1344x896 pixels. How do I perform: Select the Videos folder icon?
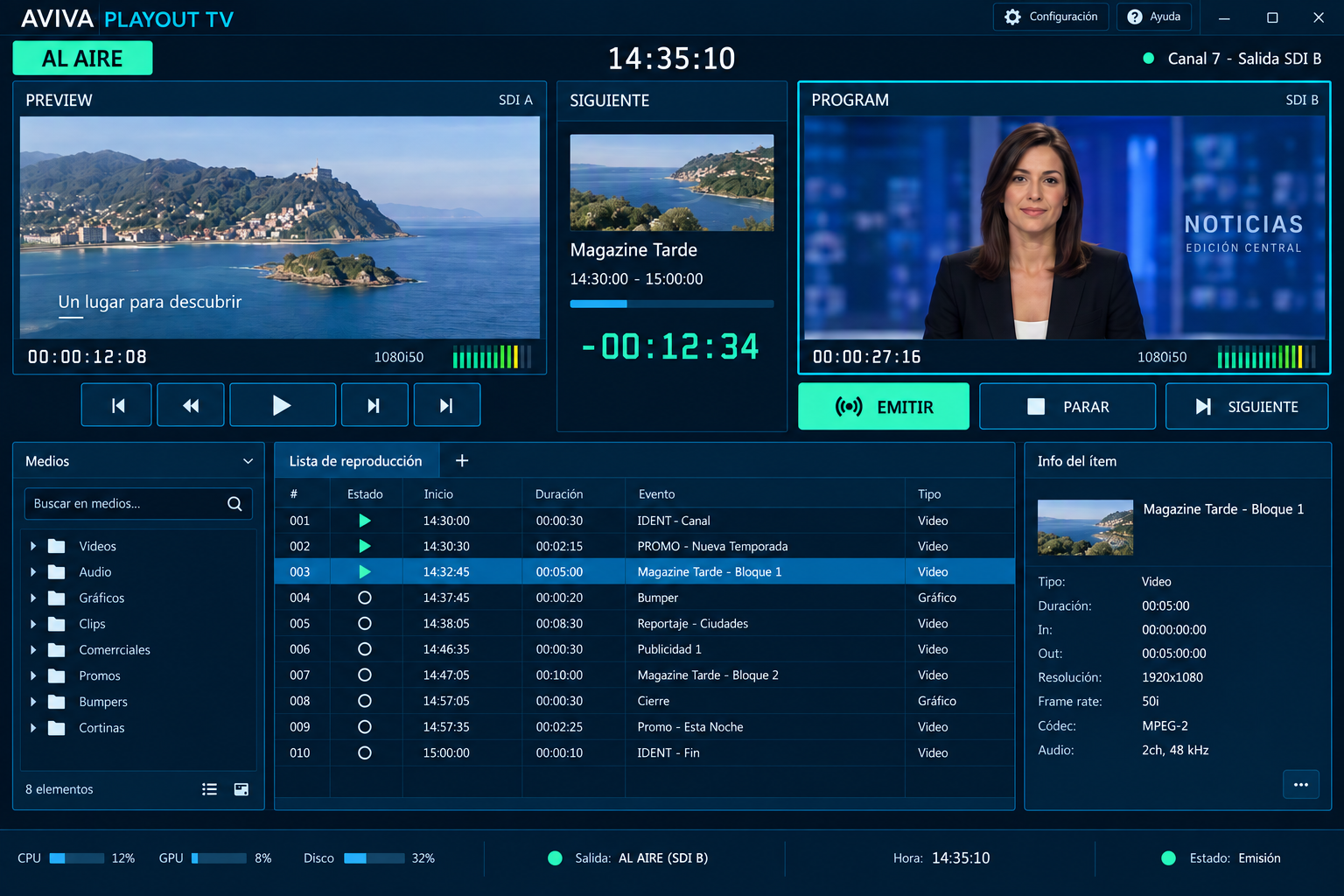(57, 546)
